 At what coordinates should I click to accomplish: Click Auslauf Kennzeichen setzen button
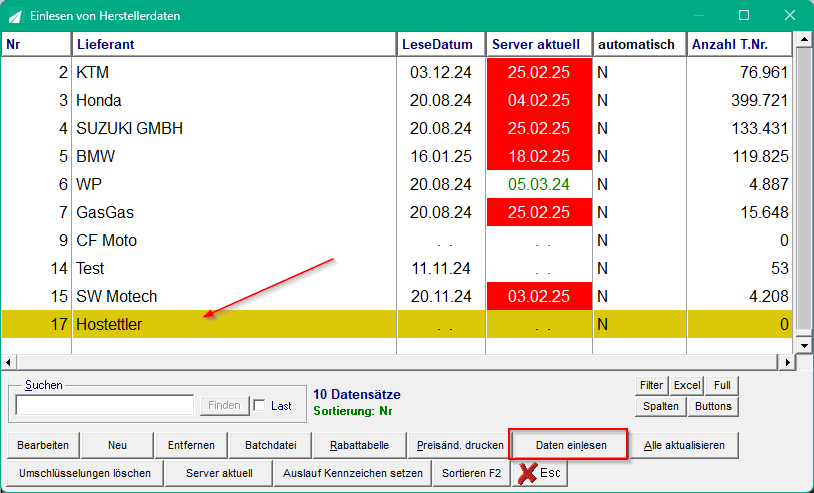point(352,473)
